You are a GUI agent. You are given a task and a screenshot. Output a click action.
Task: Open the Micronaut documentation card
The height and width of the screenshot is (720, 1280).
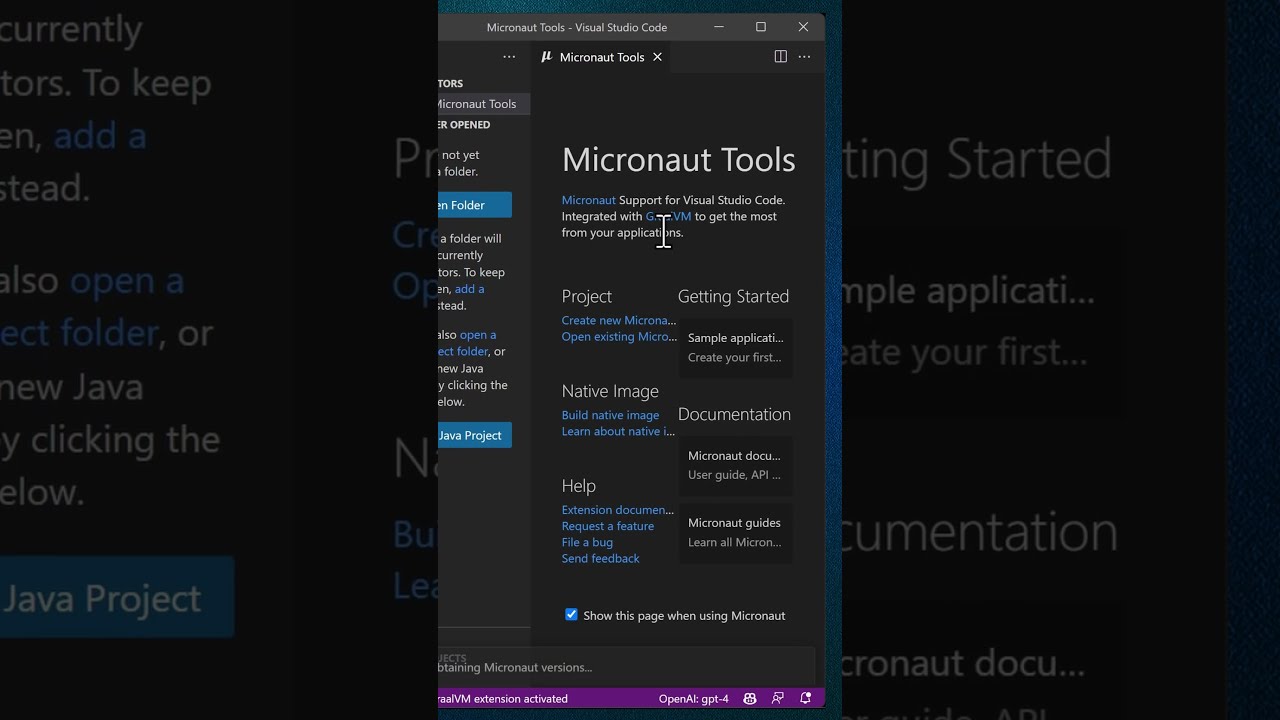point(735,465)
